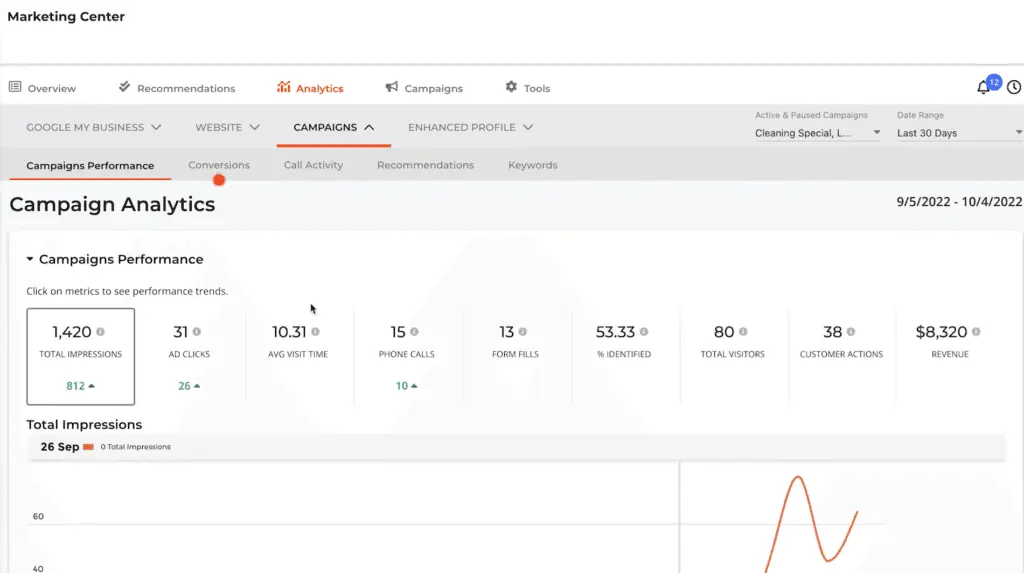The width and height of the screenshot is (1024, 573).
Task: Click the 9/5/2022 - 10/4/2022 date text
Action: tap(959, 202)
